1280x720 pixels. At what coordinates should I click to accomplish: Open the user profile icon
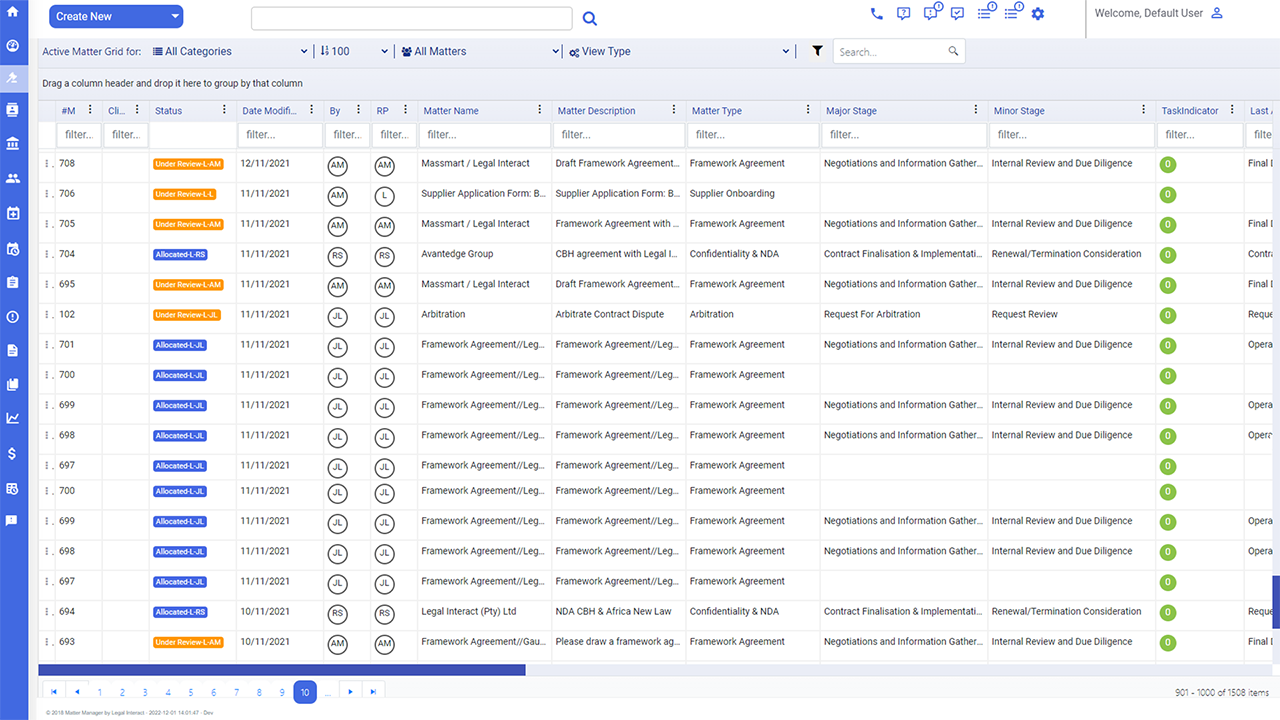[1217, 13]
